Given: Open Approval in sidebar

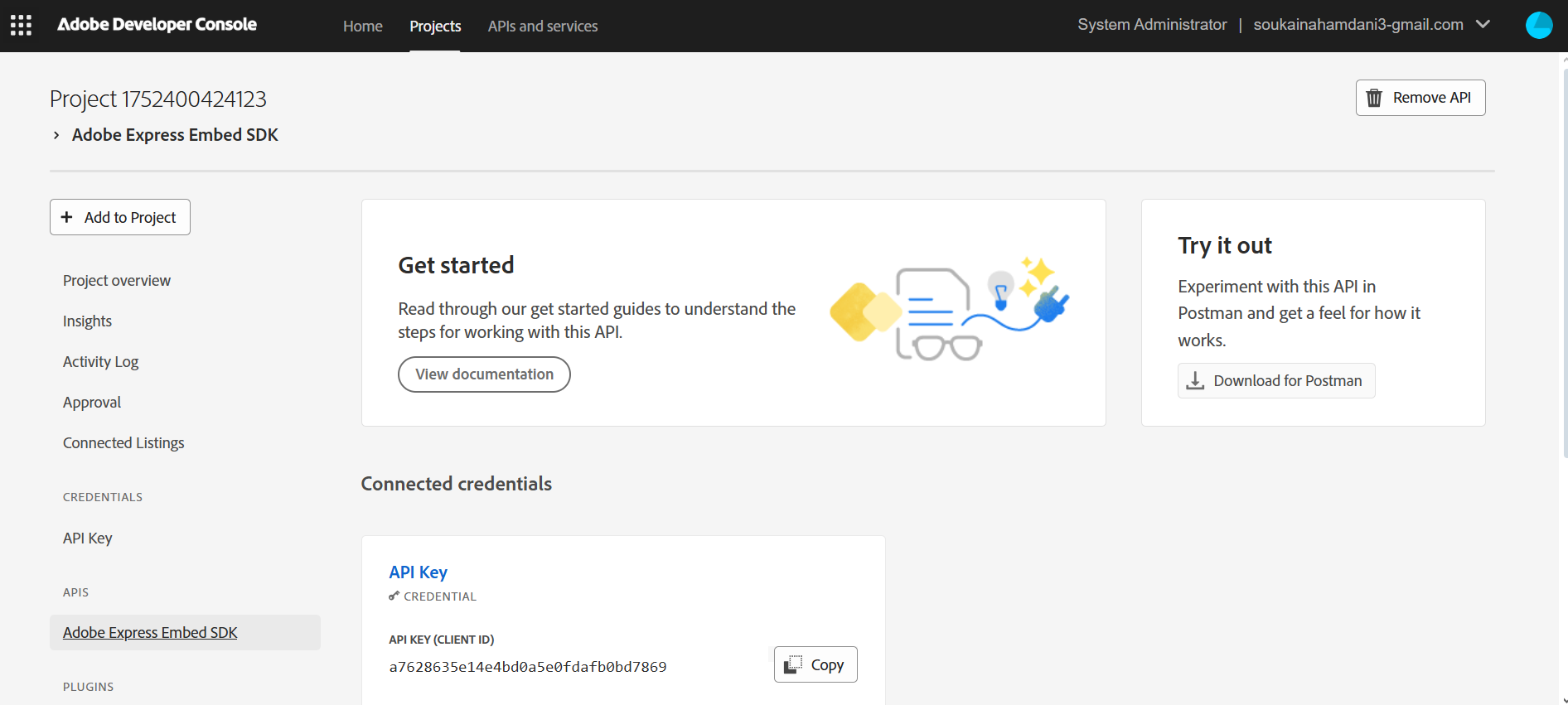Looking at the screenshot, I should (x=92, y=403).
